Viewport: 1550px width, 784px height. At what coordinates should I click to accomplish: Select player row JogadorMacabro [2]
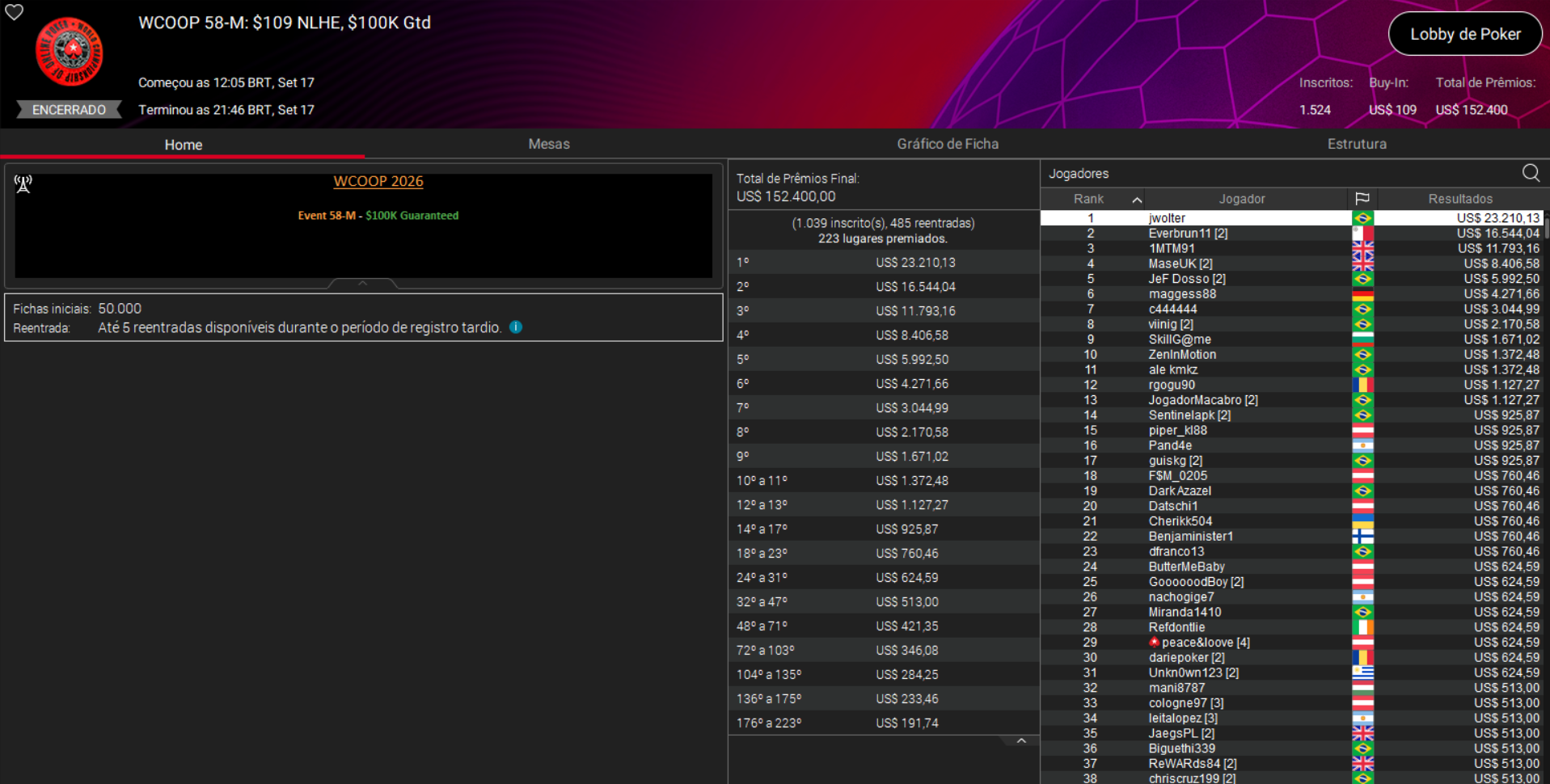(1291, 400)
